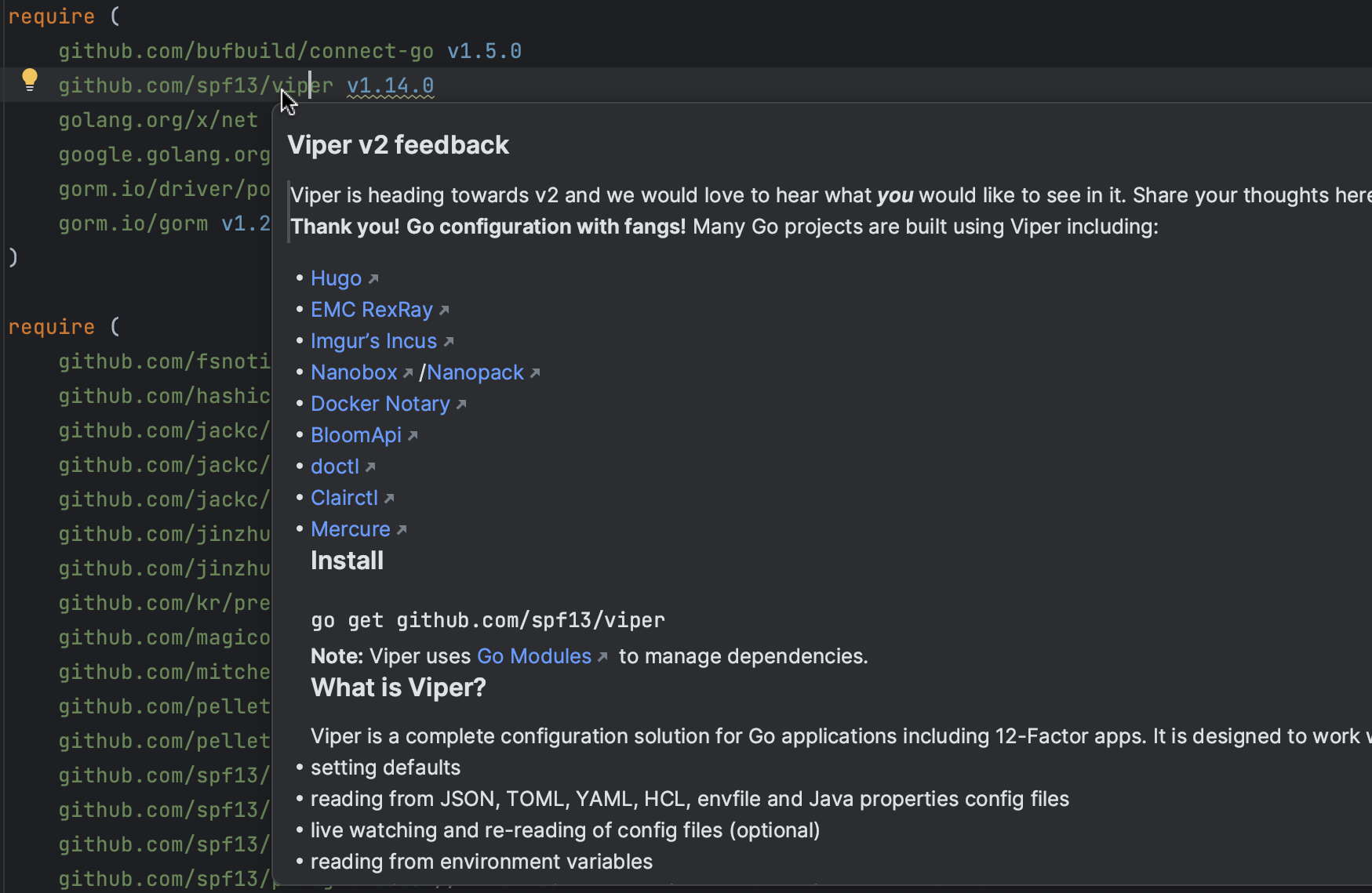1372x893 pixels.
Task: Follow the Imgur's Incus link
Action: (x=373, y=341)
